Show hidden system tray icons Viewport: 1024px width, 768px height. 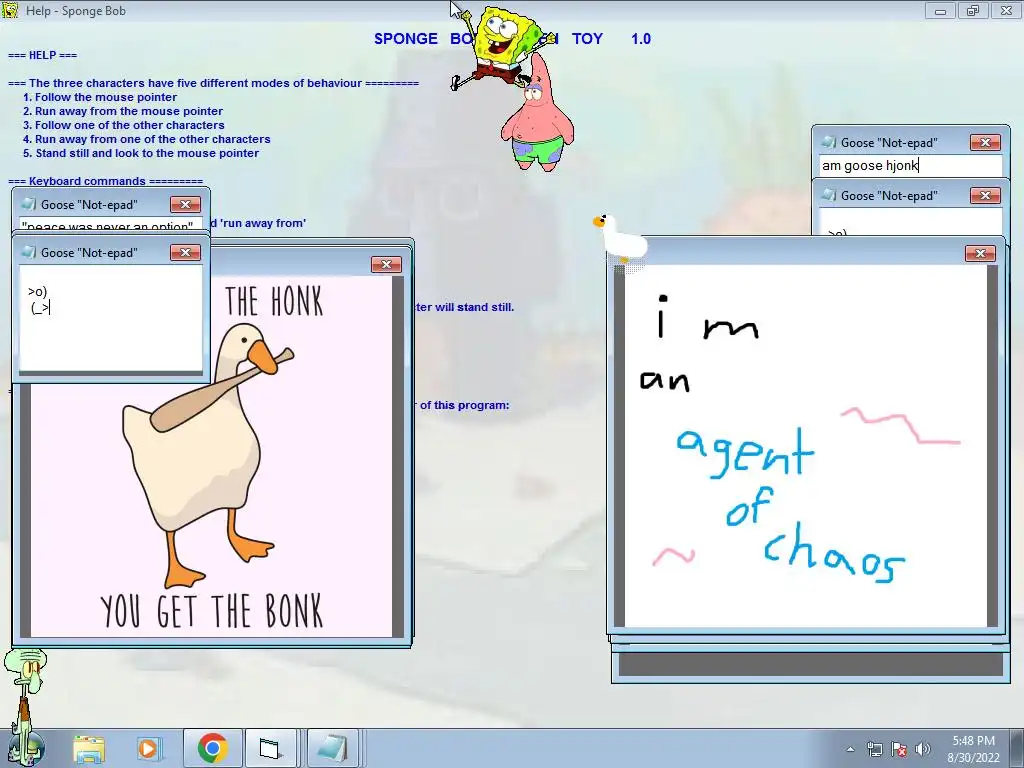coord(850,750)
